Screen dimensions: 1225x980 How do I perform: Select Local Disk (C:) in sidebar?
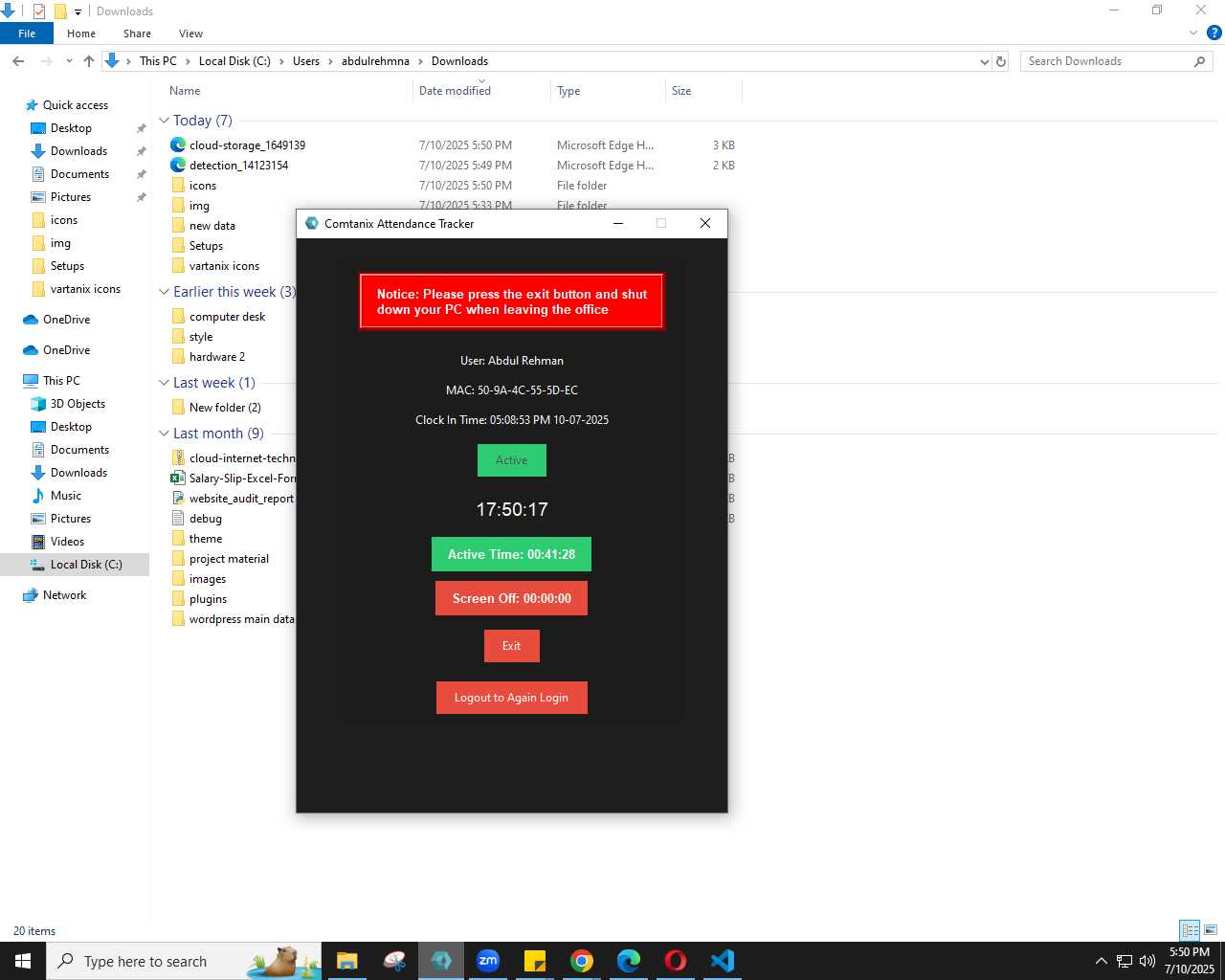(x=75, y=565)
